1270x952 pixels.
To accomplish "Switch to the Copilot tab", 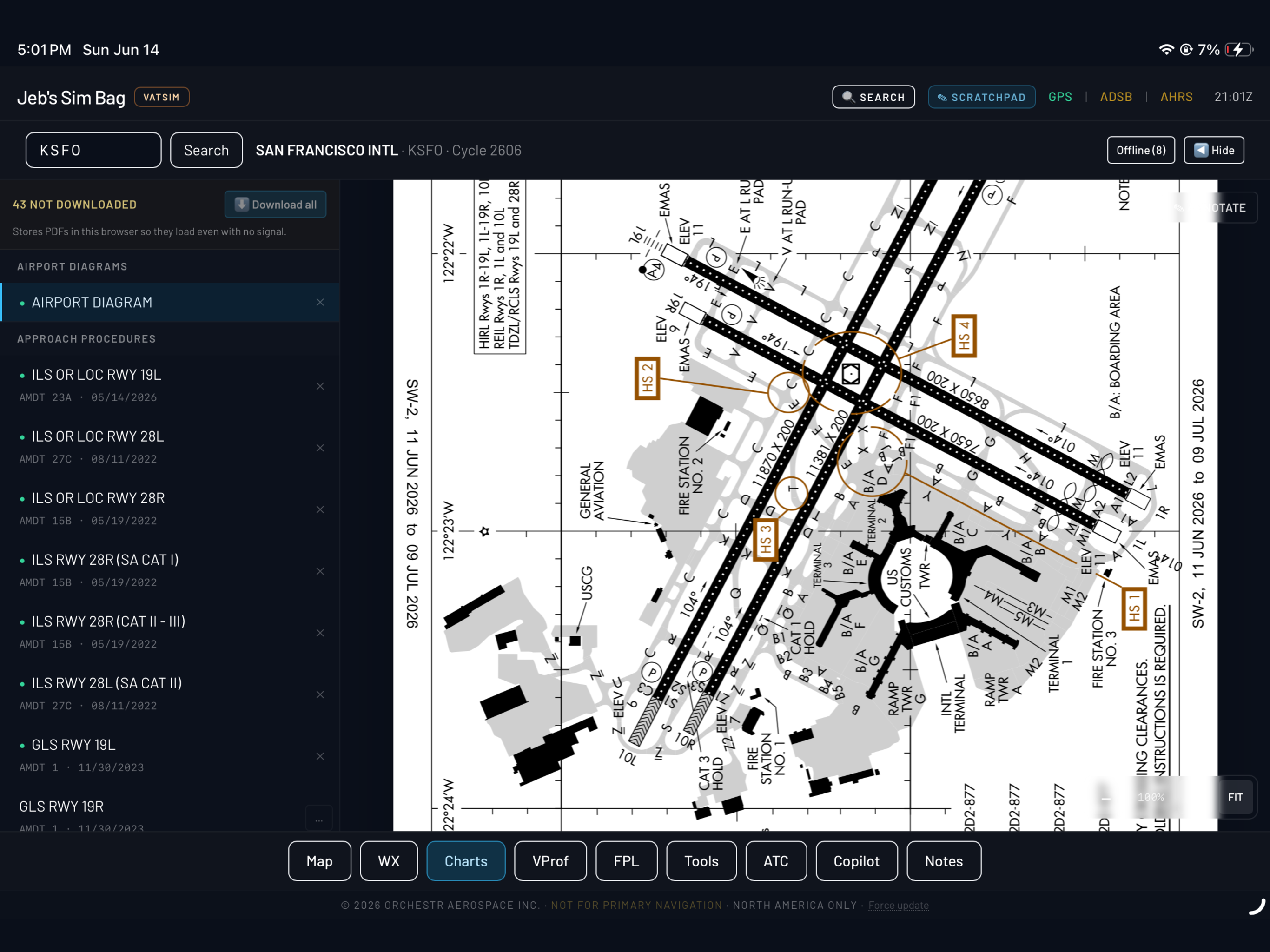I will click(x=856, y=861).
